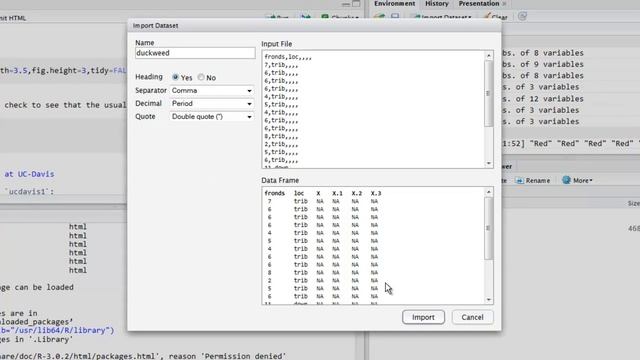Minimize the source editor pane
This screenshot has width=640, height=360.
pos(346,4)
